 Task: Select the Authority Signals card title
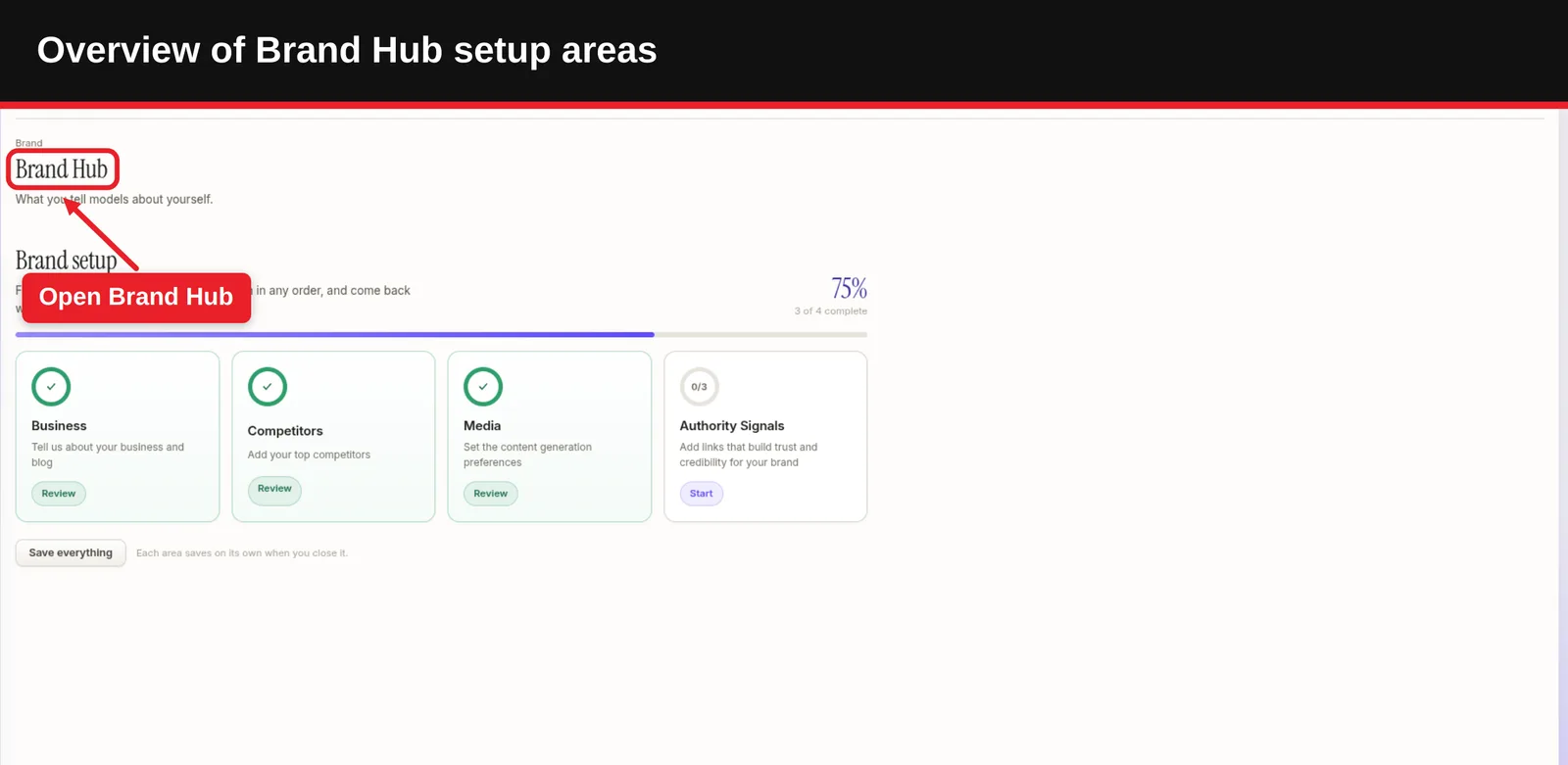(x=732, y=426)
